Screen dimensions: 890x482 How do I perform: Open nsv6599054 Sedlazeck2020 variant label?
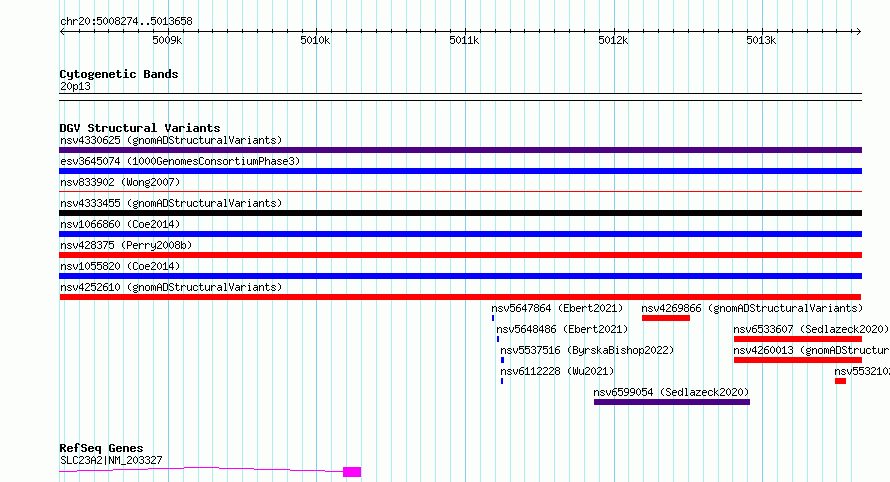[671, 392]
